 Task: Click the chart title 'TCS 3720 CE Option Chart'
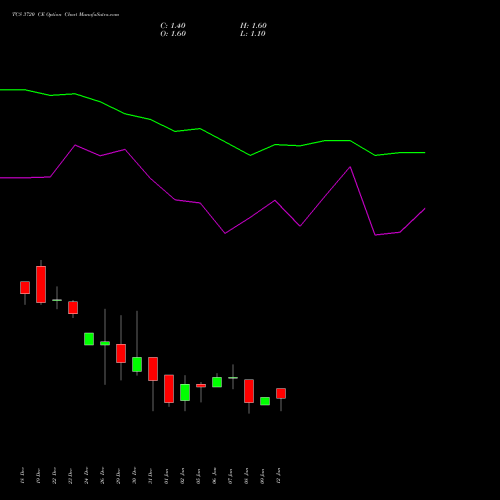click(45, 15)
